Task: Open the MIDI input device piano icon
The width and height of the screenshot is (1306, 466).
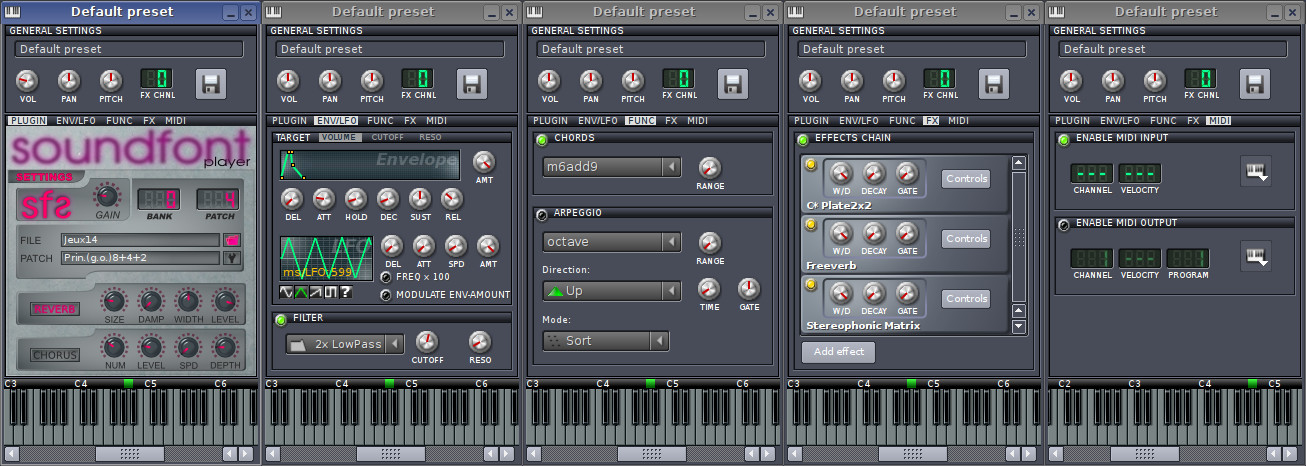Action: click(x=1255, y=171)
